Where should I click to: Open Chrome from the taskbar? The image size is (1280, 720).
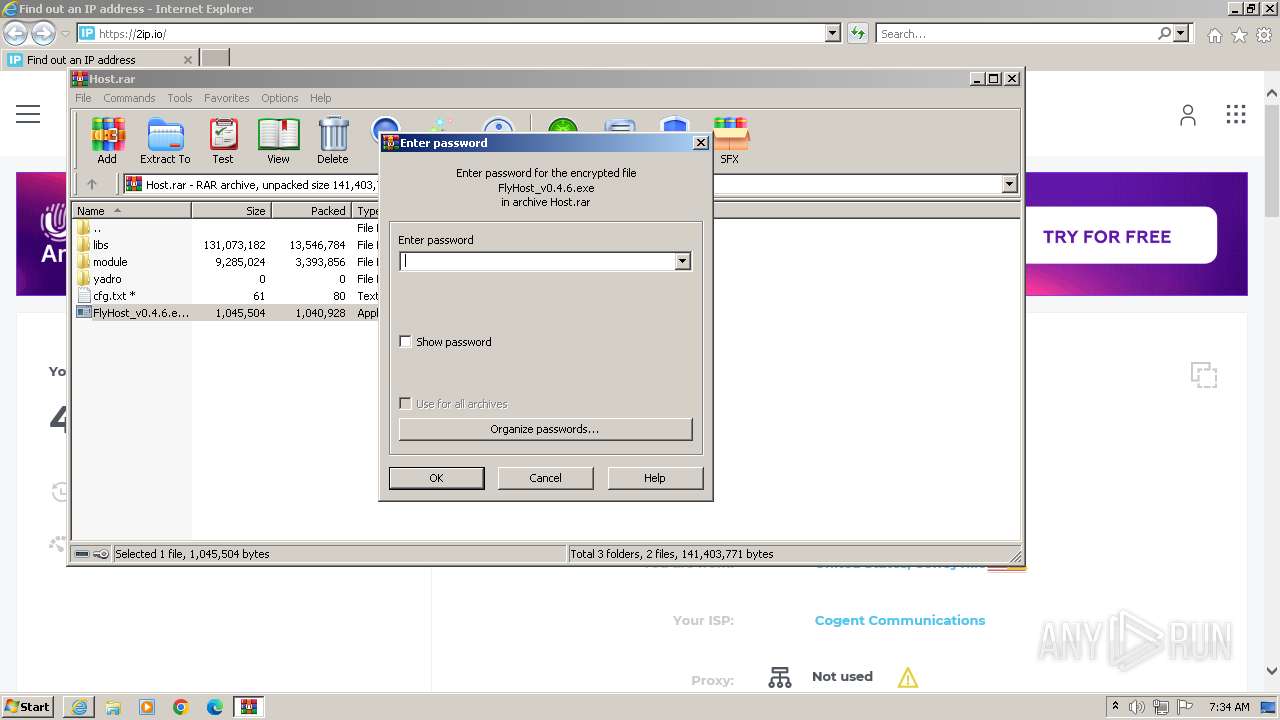pyautogui.click(x=181, y=707)
